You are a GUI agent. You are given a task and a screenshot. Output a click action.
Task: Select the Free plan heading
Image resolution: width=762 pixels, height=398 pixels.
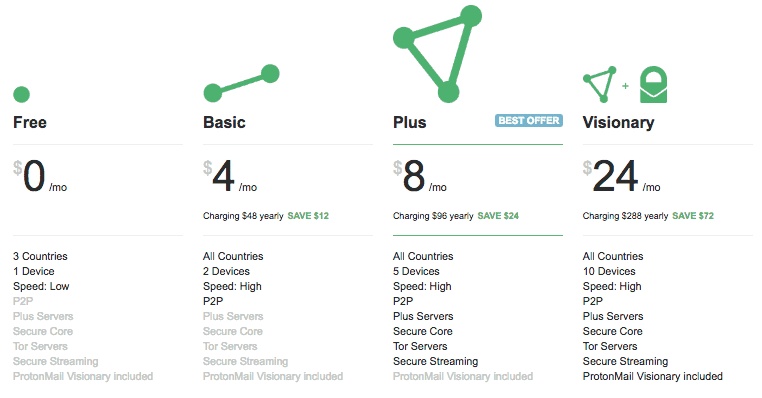[30, 122]
